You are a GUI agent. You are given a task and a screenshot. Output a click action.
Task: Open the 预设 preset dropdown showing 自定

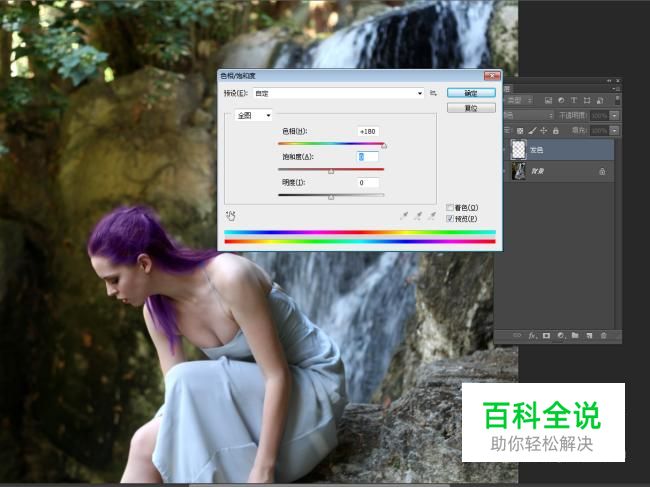click(339, 93)
